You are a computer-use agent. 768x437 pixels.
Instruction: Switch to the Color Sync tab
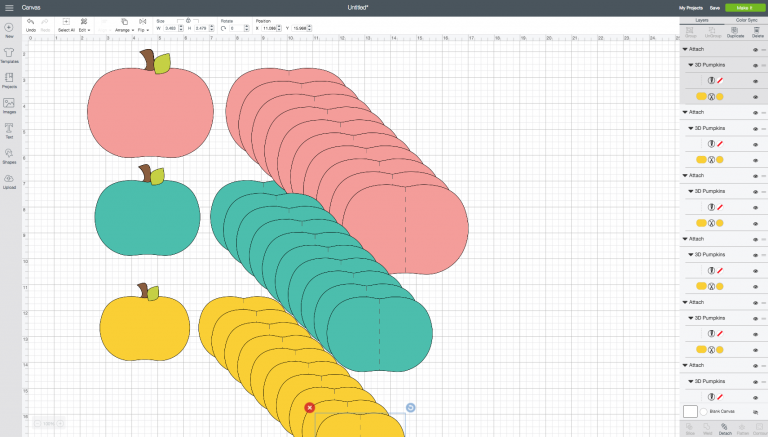(746, 21)
